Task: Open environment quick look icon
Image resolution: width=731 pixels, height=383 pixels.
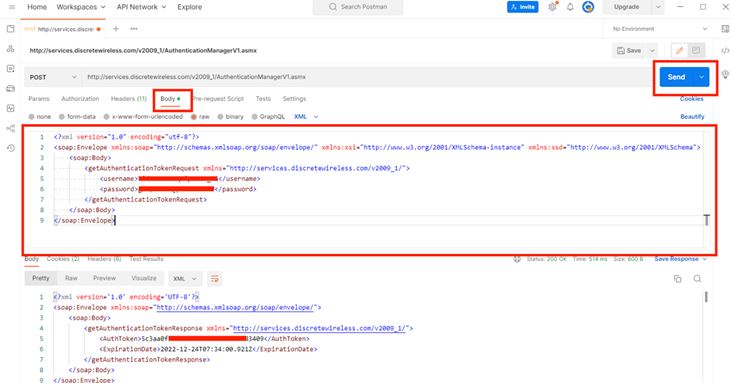Action: click(x=725, y=29)
